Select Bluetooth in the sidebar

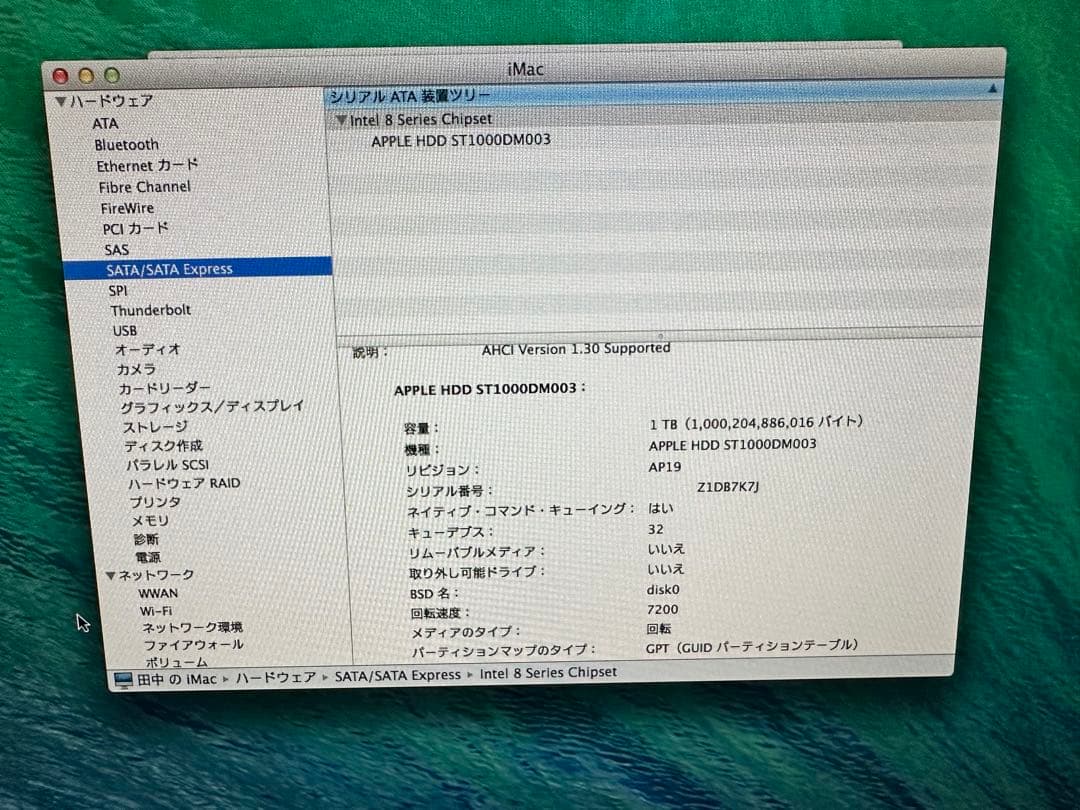(x=127, y=144)
